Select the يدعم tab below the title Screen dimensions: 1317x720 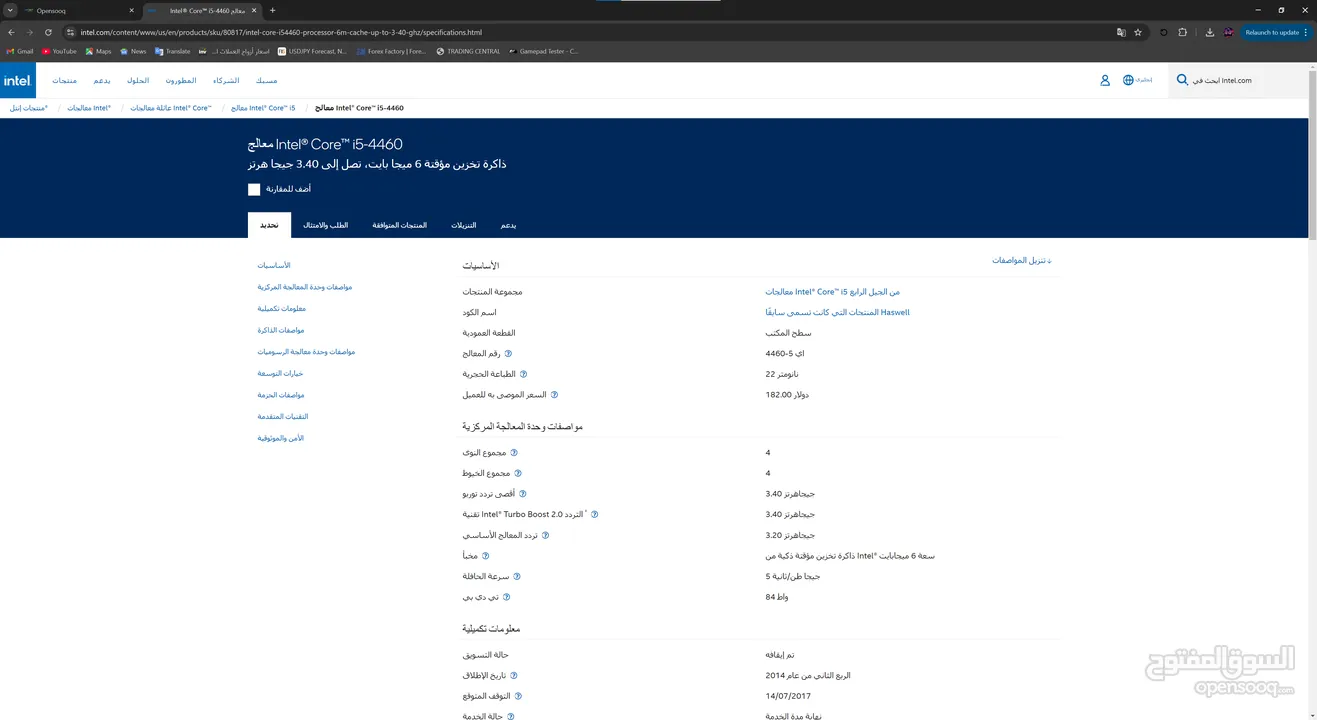tap(508, 225)
